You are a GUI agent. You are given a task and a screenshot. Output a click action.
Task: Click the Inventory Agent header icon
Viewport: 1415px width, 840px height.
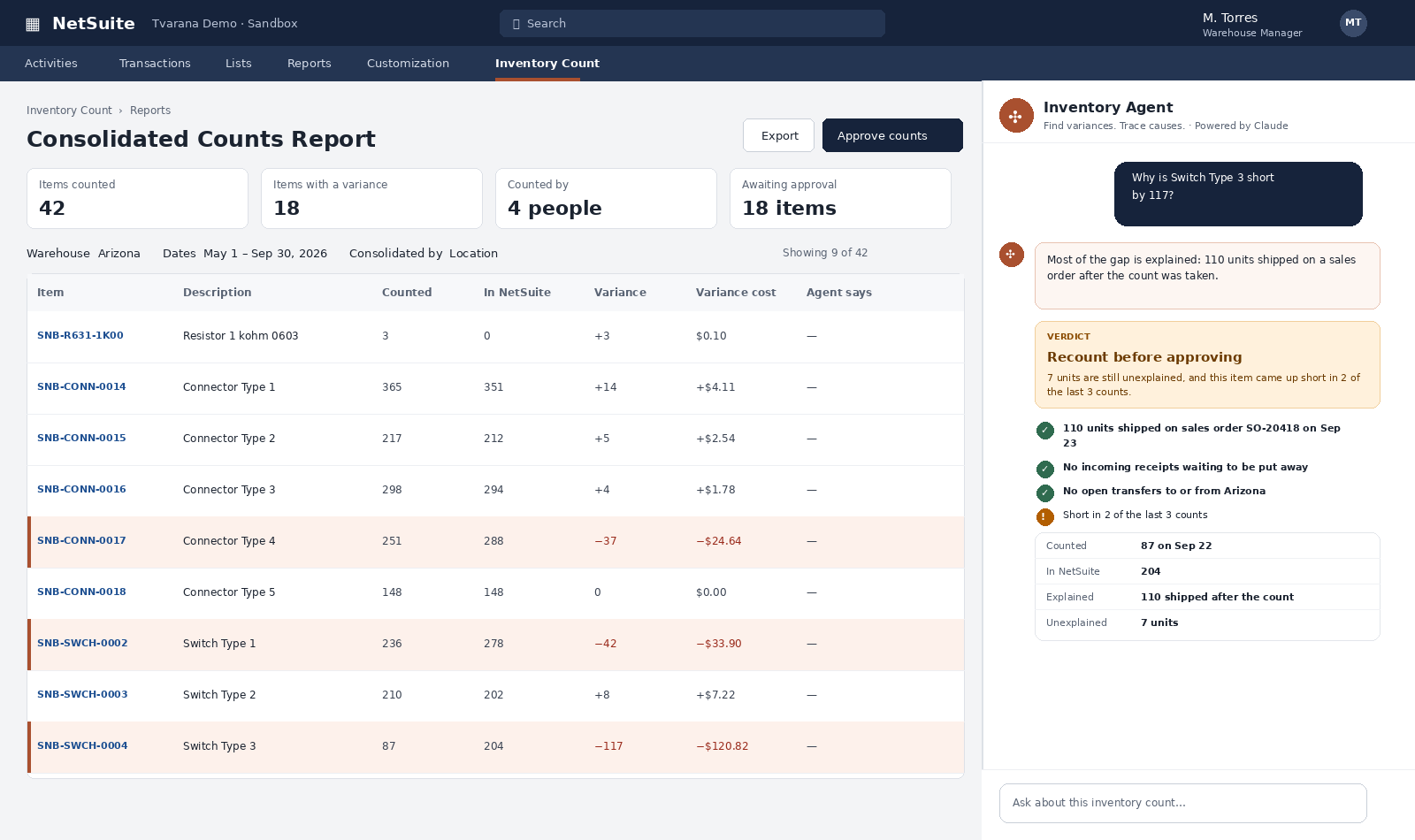[x=1016, y=116]
